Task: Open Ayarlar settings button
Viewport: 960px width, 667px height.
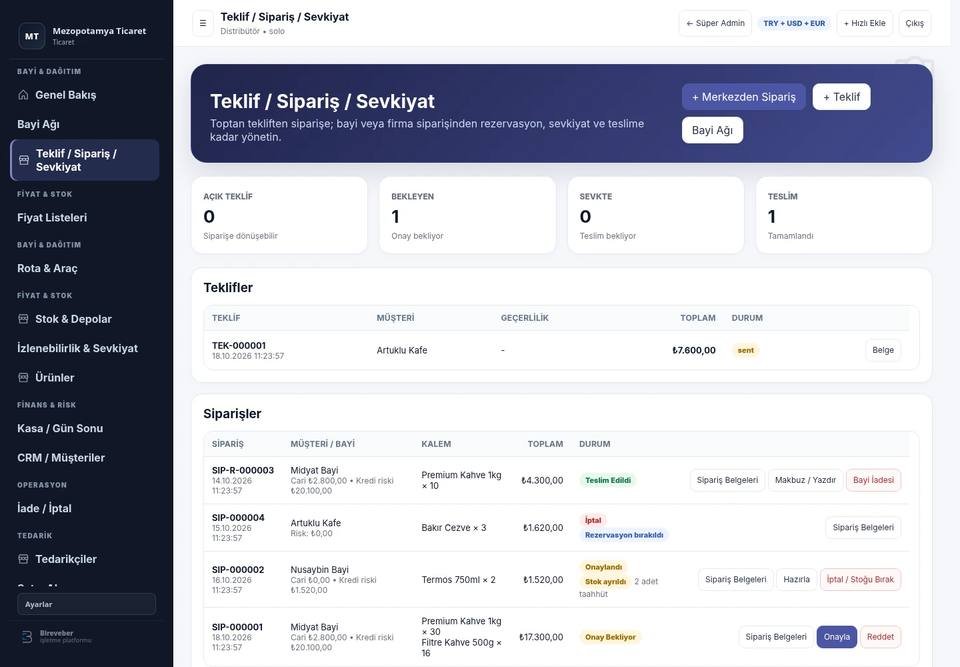Action: [86, 605]
